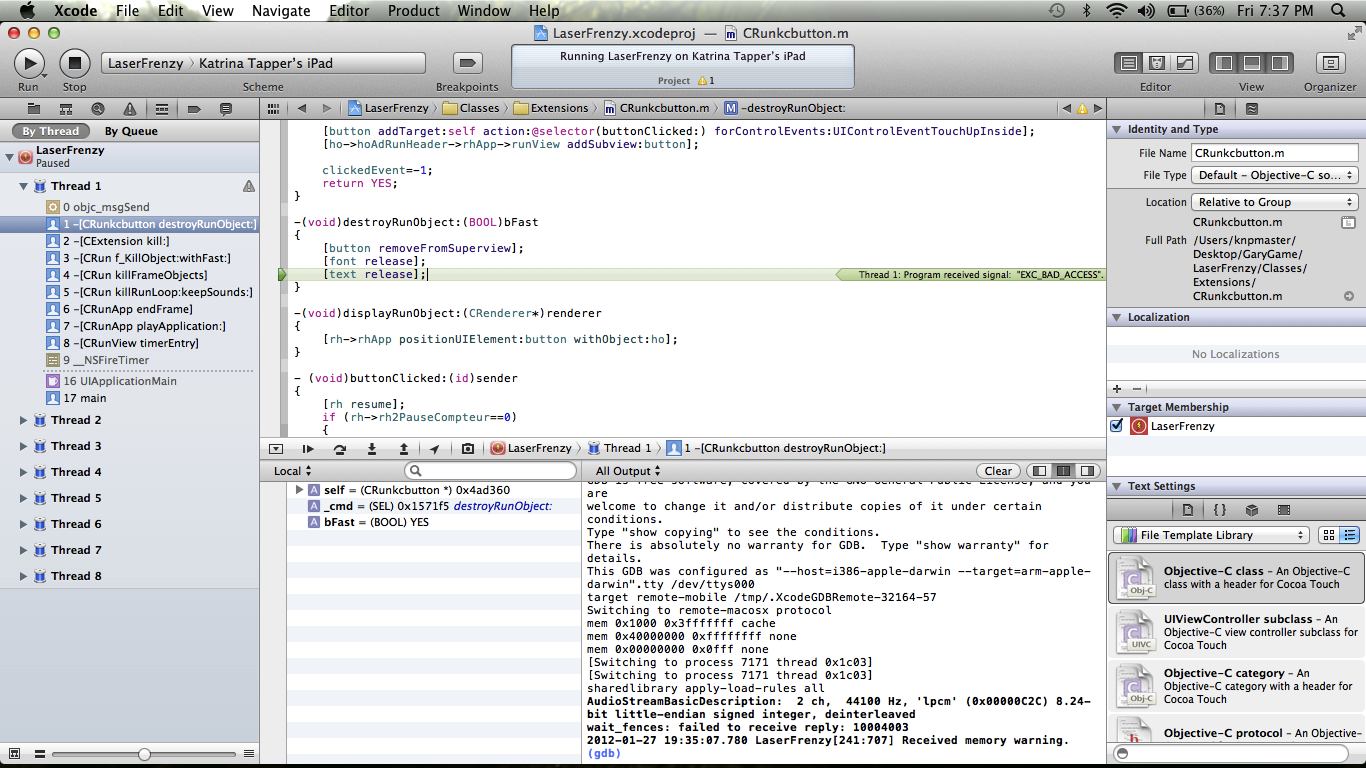Show only the console pane
The height and width of the screenshot is (768, 1366).
click(1088, 471)
